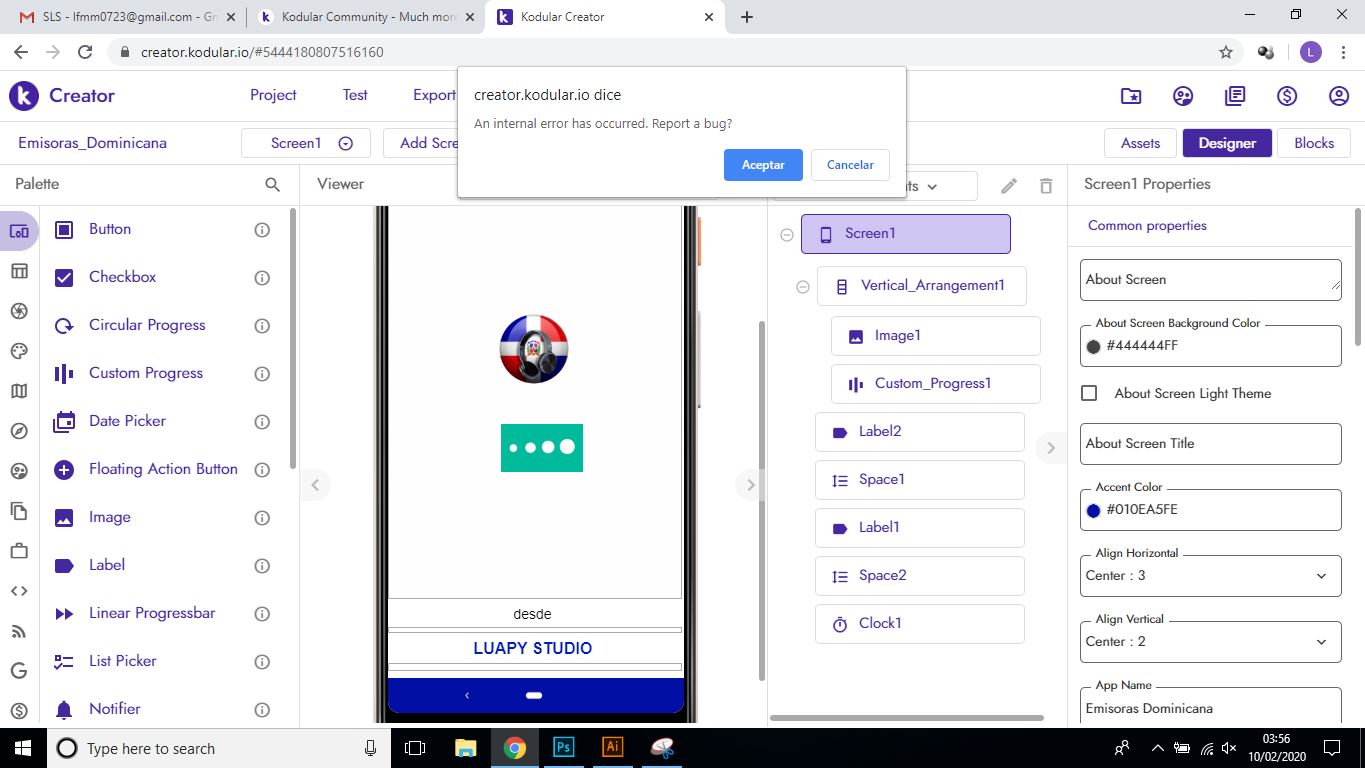Click the dollar monetization icon in header
This screenshot has height=768, width=1365.
[x=1287, y=96]
